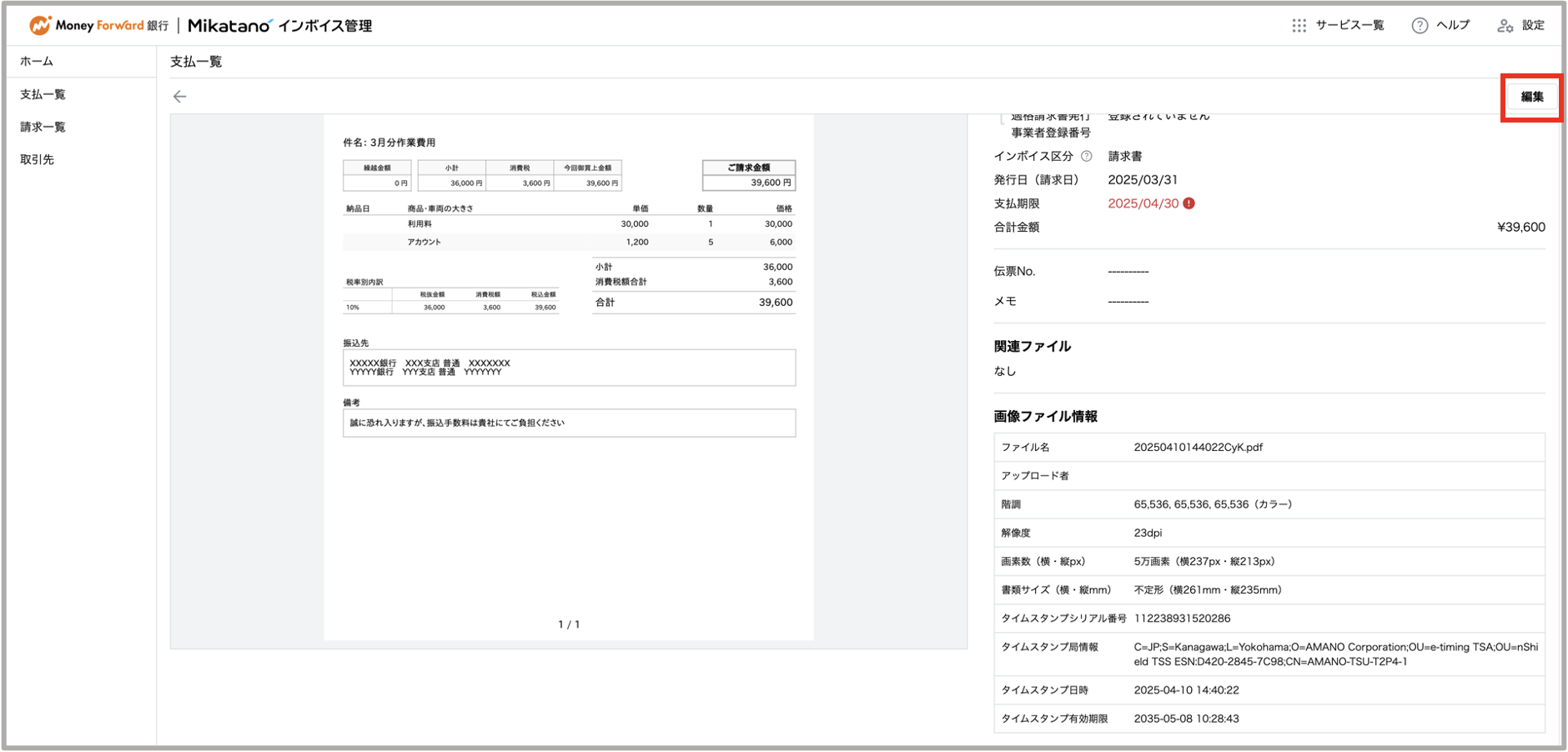
Task: Click the サービス一覧 label in header
Action: (1349, 26)
